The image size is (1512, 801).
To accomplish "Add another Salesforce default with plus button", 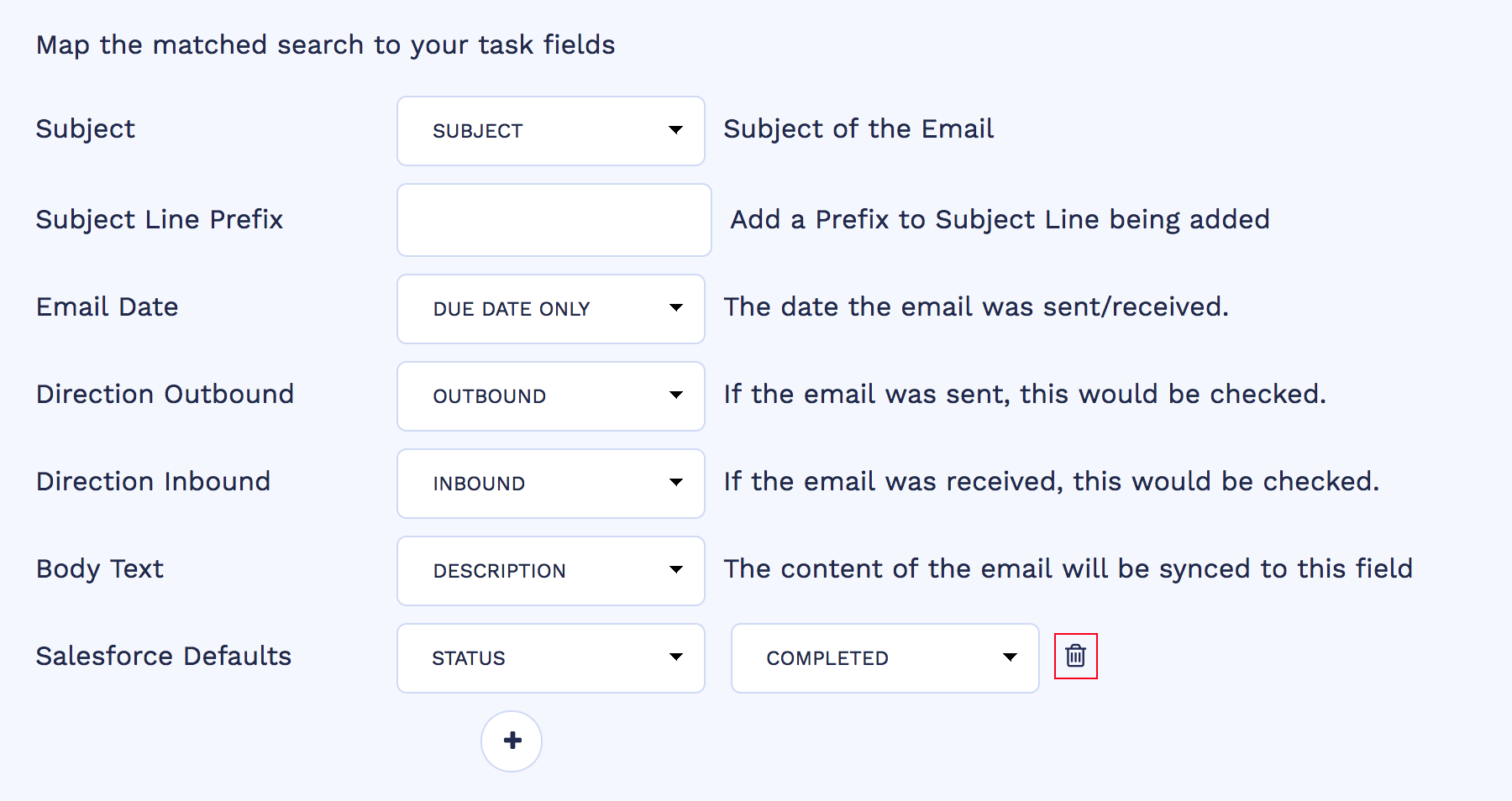I will [512, 741].
